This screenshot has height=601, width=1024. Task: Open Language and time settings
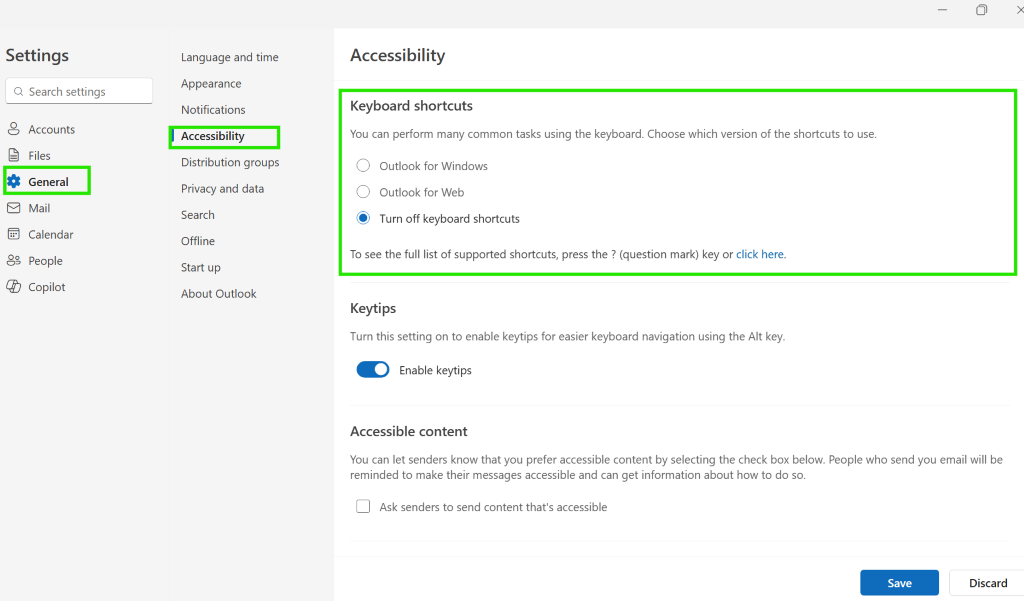(x=230, y=57)
